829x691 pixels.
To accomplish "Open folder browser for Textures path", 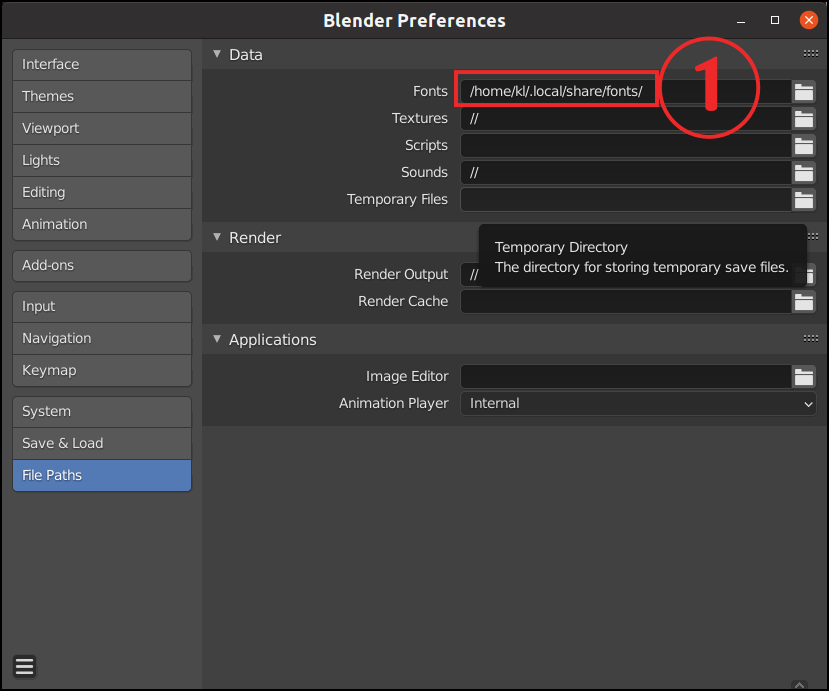I will pos(804,119).
